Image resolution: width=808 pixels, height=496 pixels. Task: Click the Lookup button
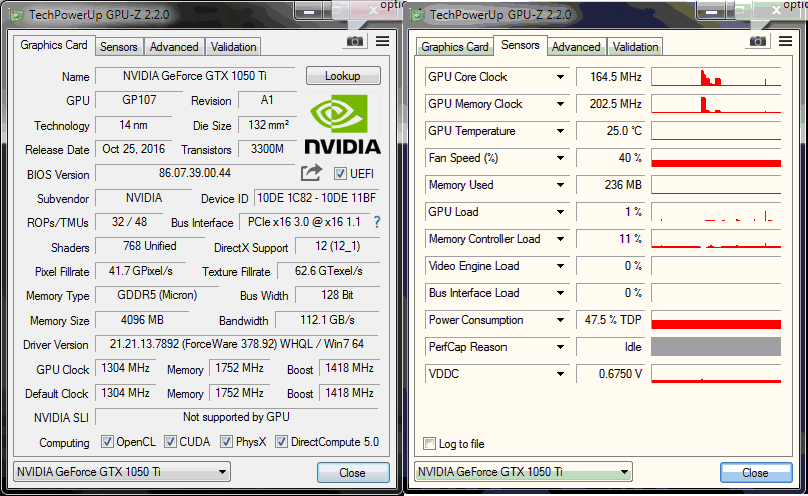click(343, 76)
